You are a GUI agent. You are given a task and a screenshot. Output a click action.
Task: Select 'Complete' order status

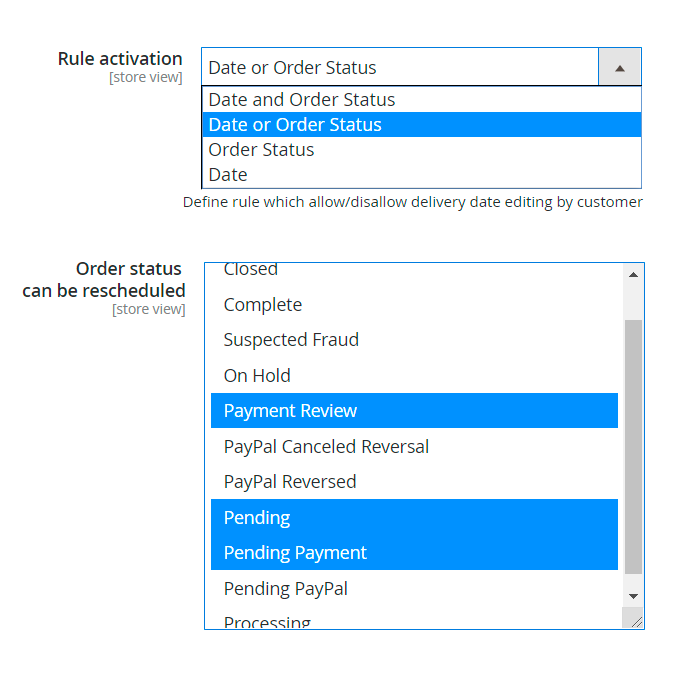tap(263, 305)
